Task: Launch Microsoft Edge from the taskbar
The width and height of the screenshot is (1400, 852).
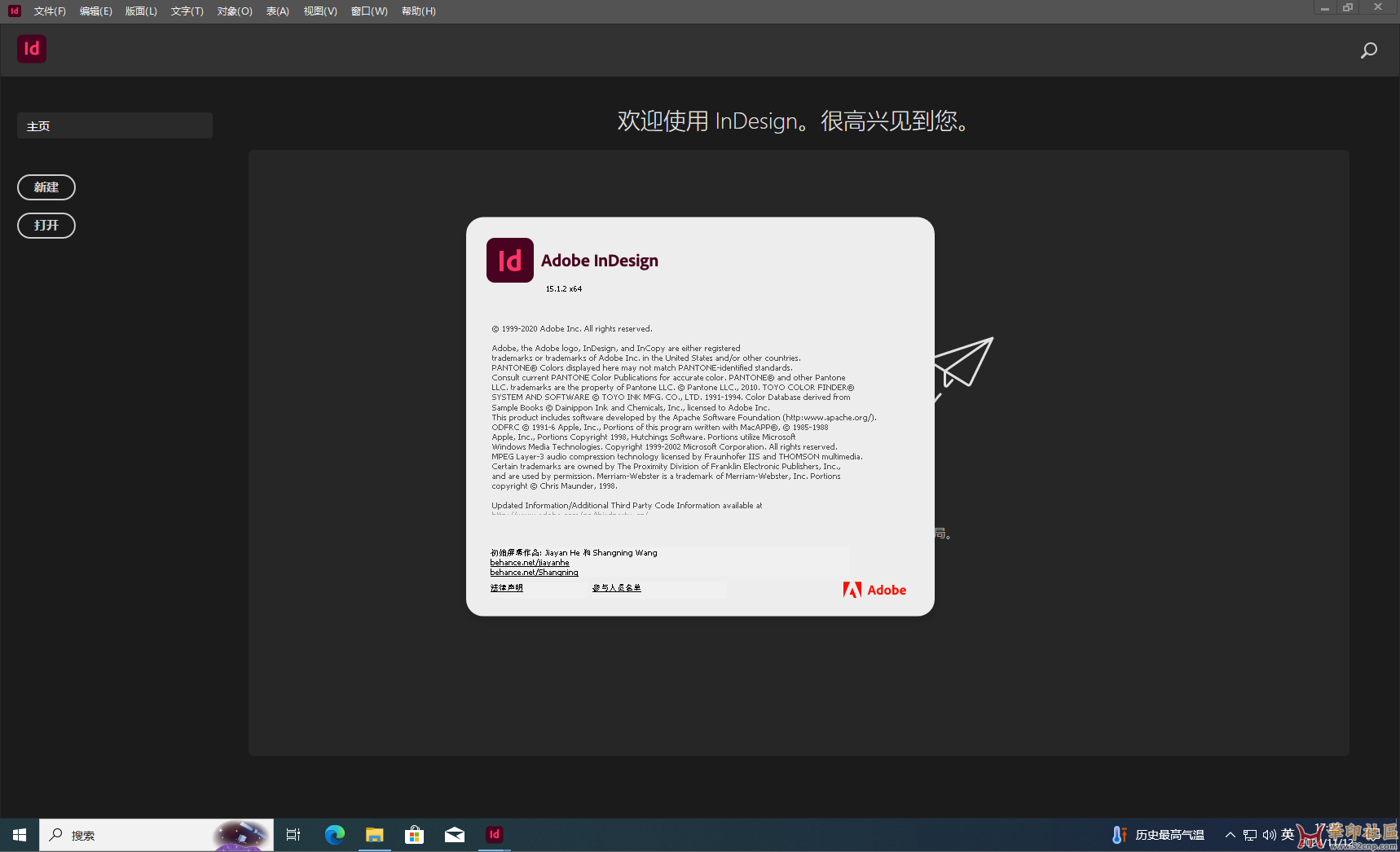Action: pyautogui.click(x=334, y=835)
